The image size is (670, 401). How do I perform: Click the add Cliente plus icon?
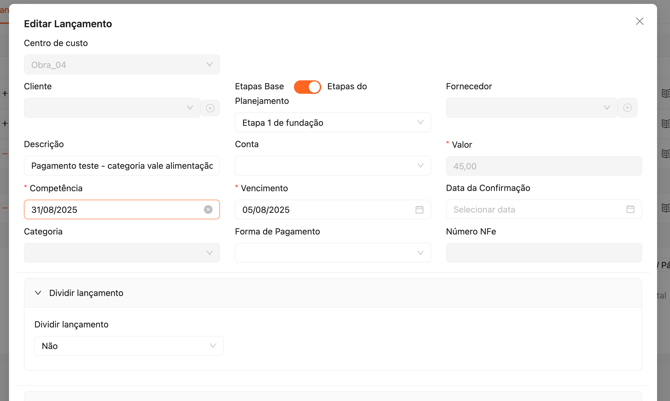pyautogui.click(x=210, y=108)
